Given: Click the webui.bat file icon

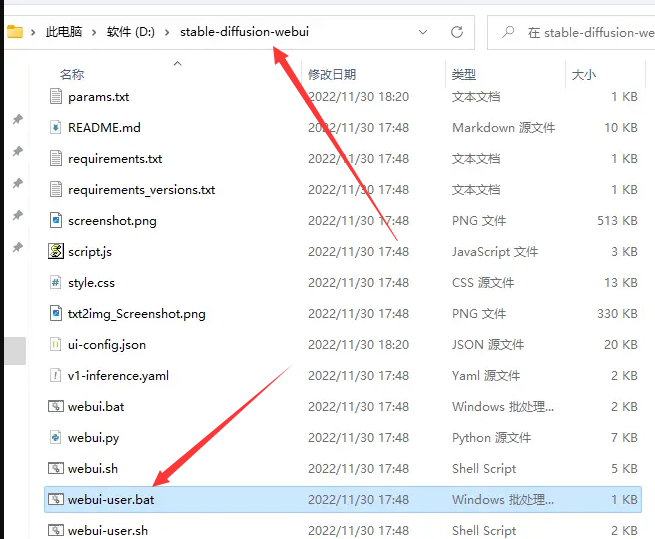Looking at the screenshot, I should pyautogui.click(x=56, y=406).
